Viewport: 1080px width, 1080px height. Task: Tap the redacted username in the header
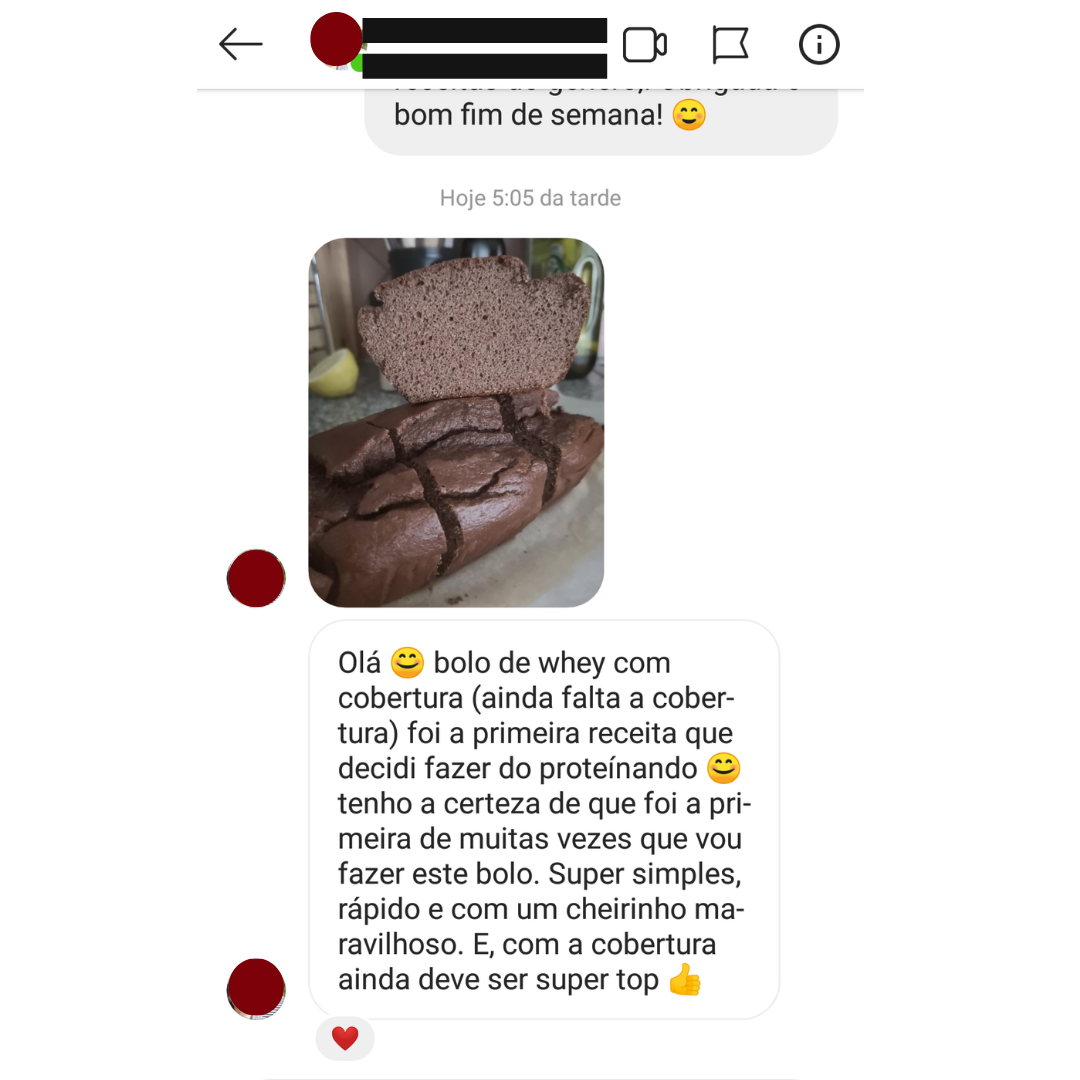(484, 48)
